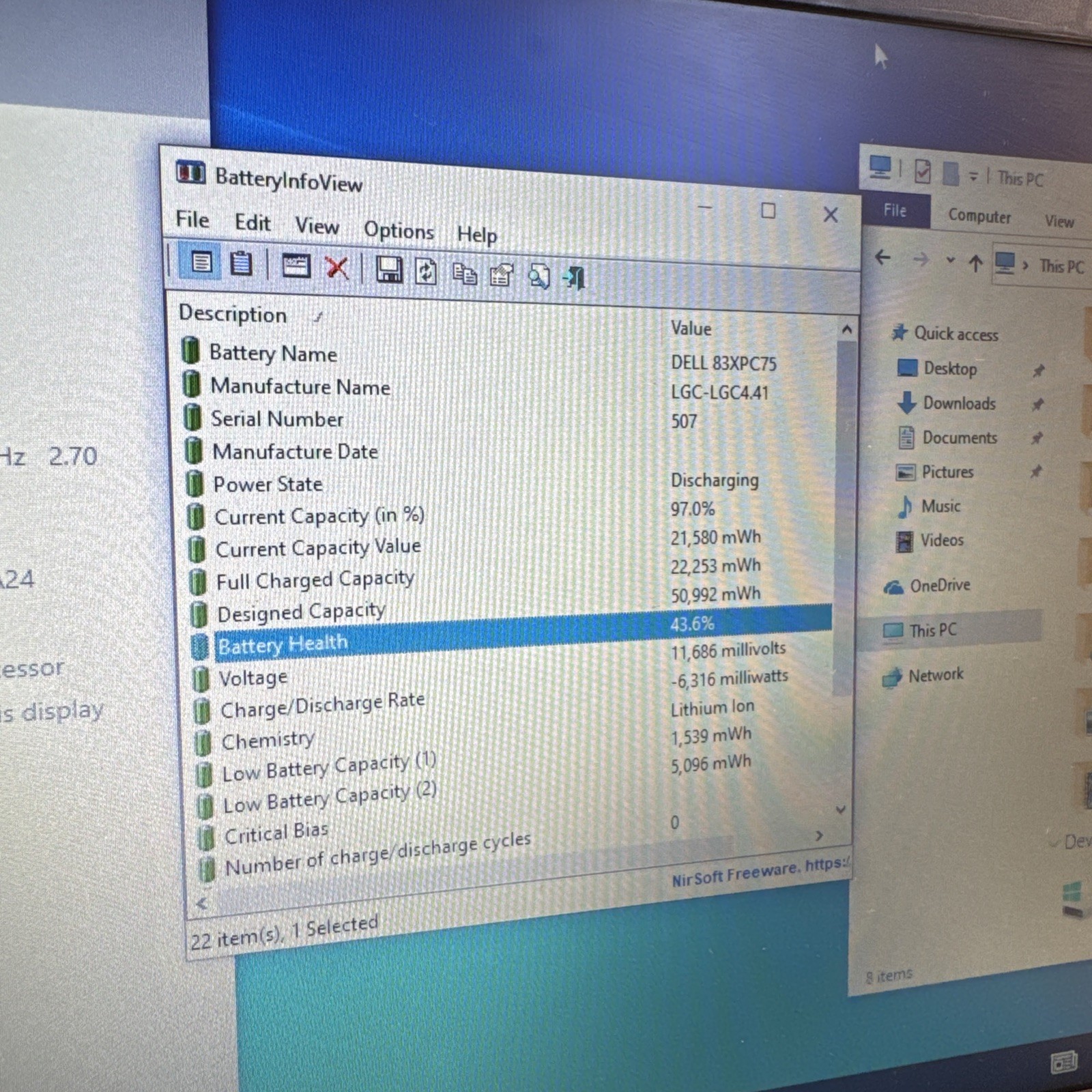Open the NirSoft Freeware link
This screenshot has width=1092, height=1092.
pyautogui.click(x=760, y=872)
